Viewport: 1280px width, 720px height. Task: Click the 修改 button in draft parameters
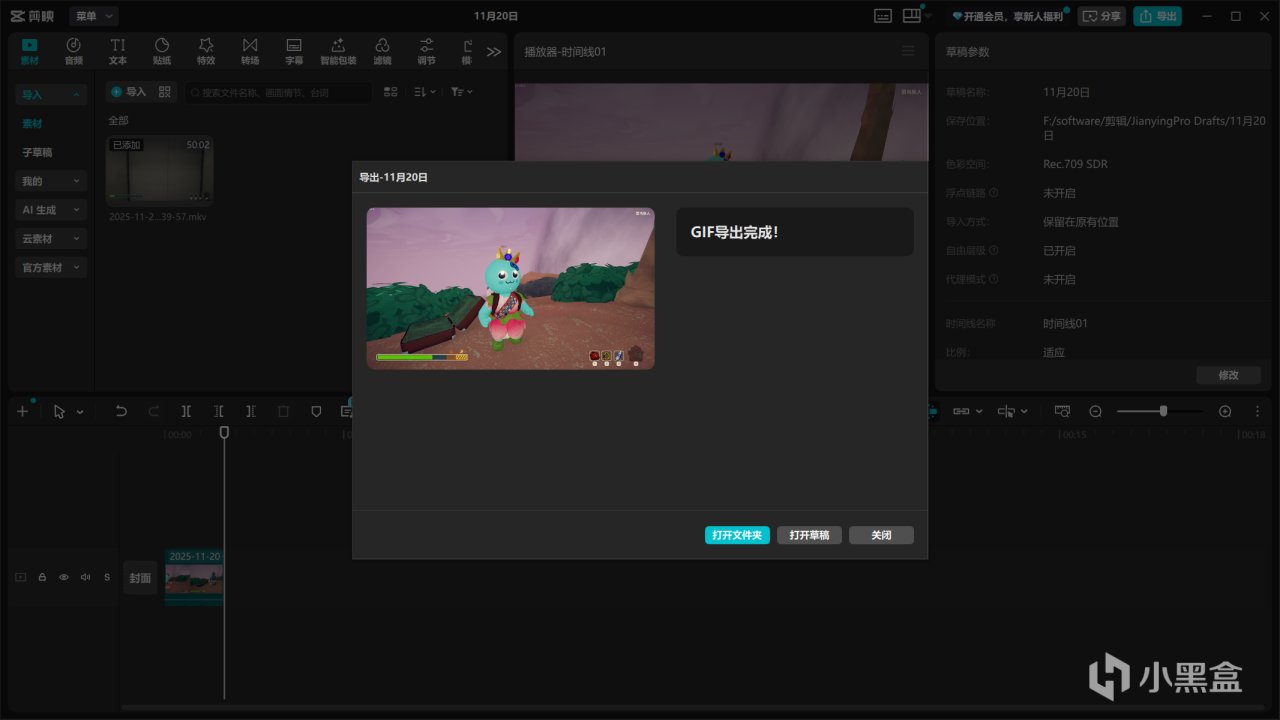[x=1228, y=375]
